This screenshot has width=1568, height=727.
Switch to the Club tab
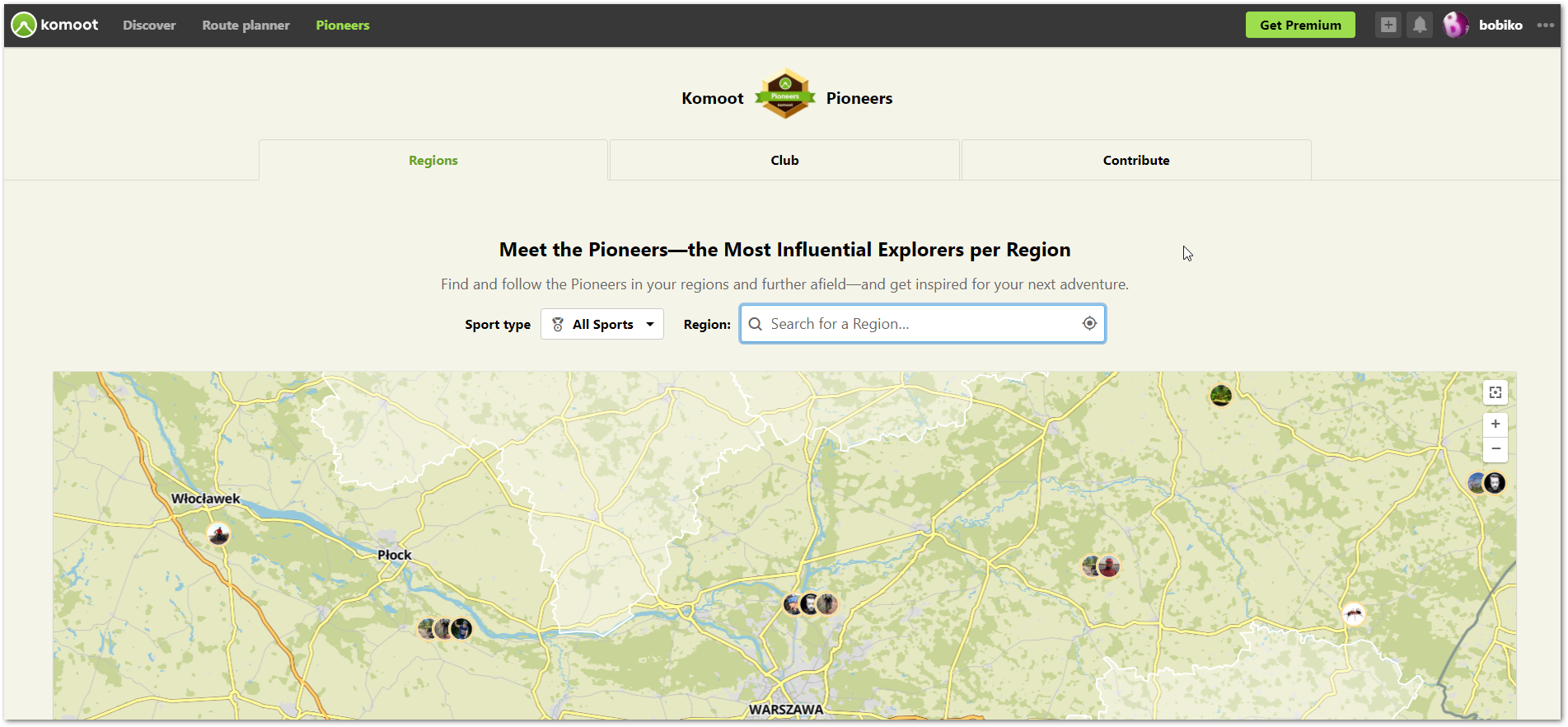pyautogui.click(x=784, y=160)
